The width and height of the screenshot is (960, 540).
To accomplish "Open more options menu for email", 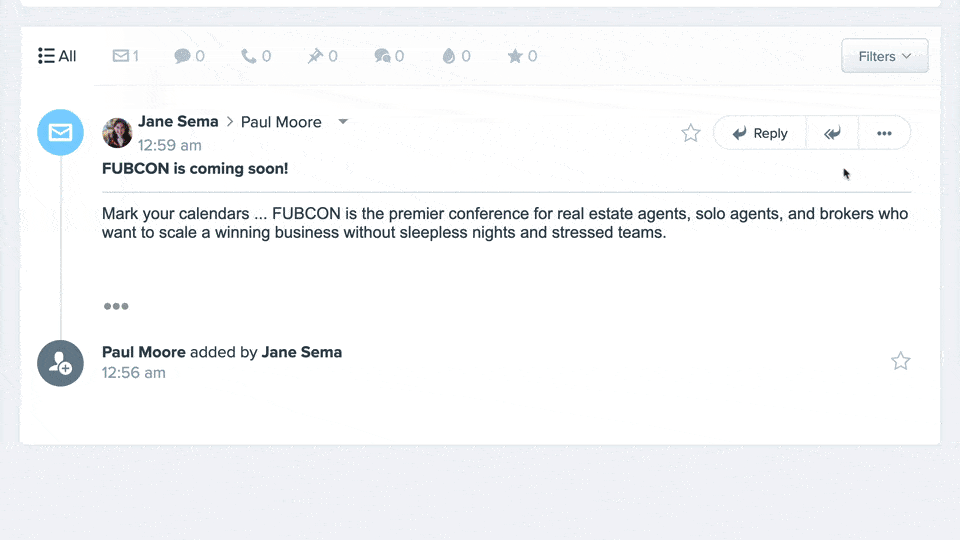I will point(884,133).
